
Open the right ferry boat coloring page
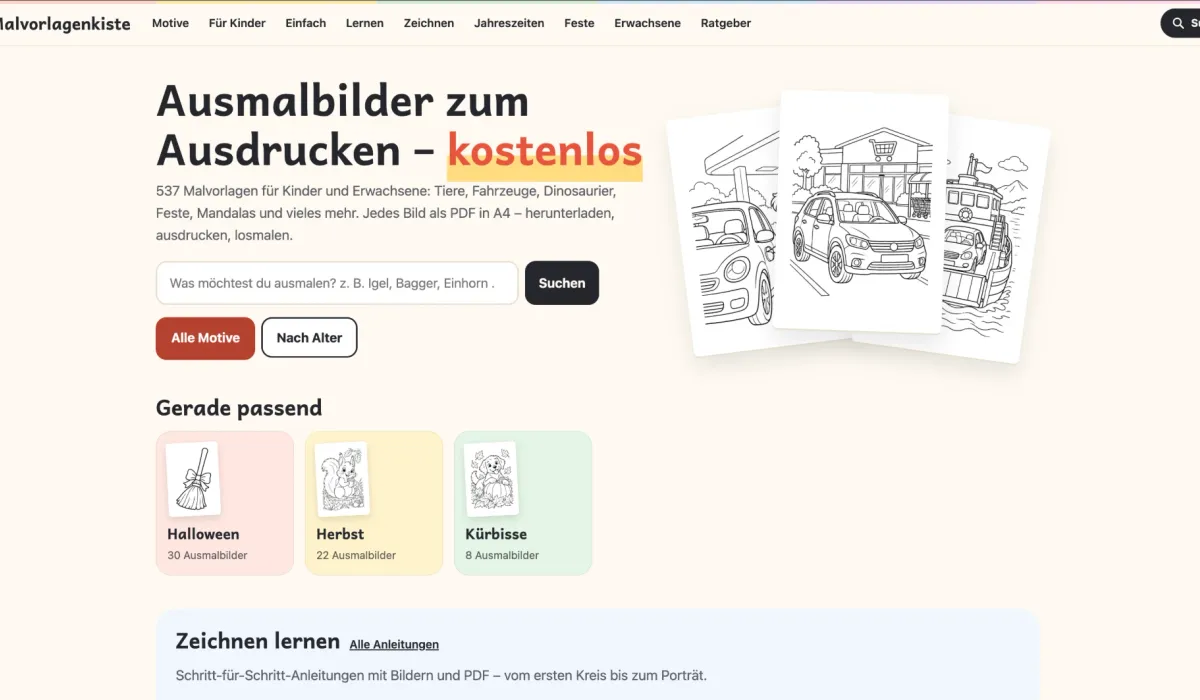(985, 240)
